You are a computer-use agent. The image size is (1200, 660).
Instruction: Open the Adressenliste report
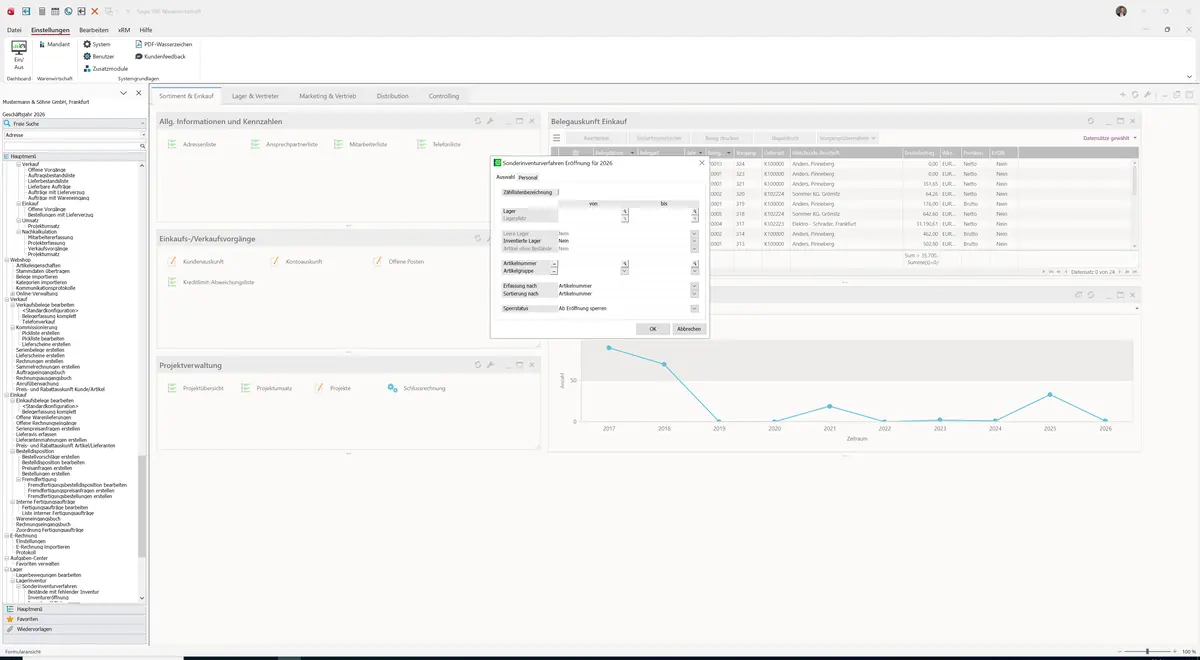tap(192, 145)
